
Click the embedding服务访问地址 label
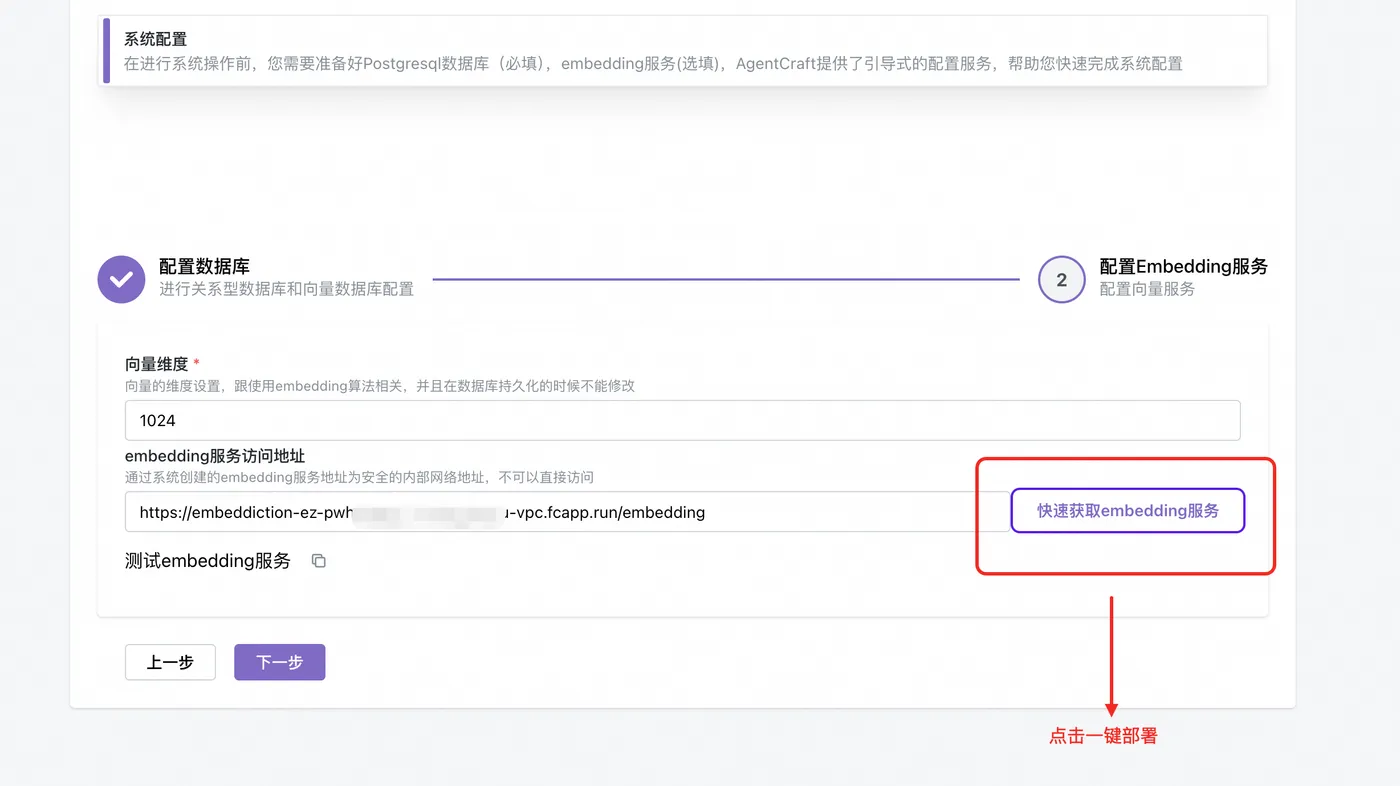(x=215, y=457)
